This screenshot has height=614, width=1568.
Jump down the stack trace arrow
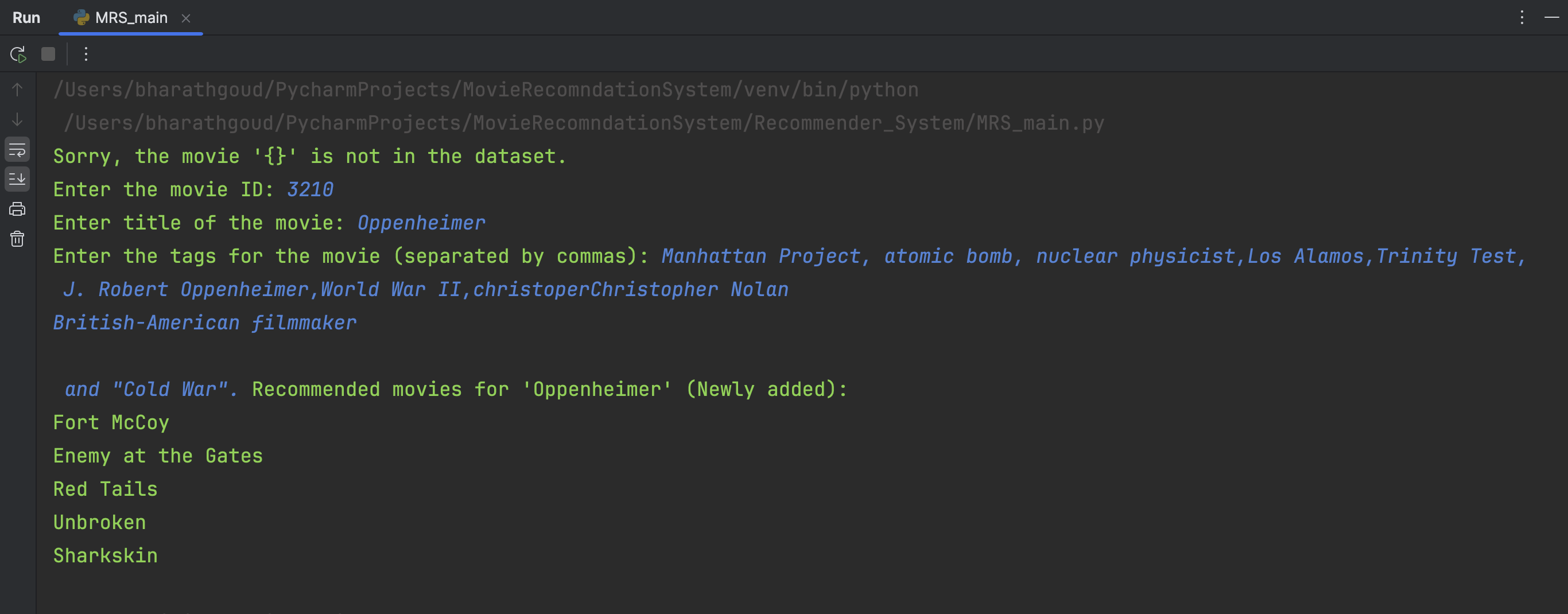click(x=17, y=120)
